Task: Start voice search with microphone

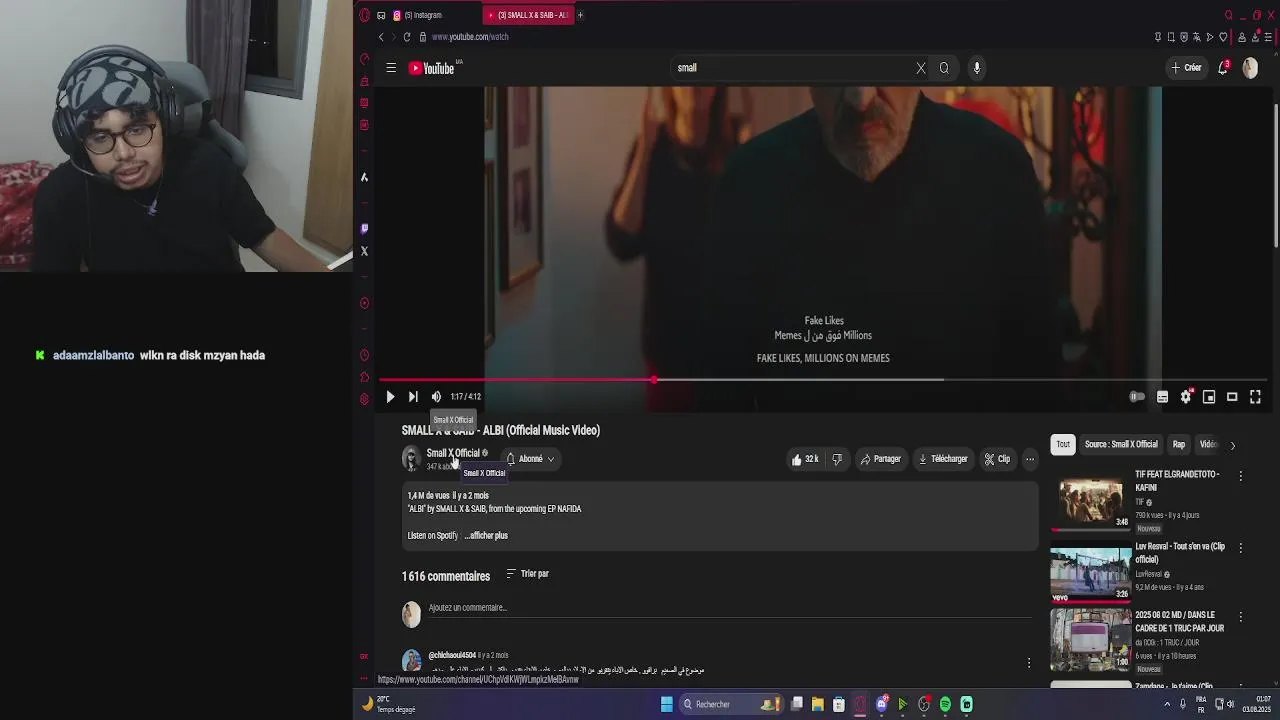Action: (x=977, y=68)
